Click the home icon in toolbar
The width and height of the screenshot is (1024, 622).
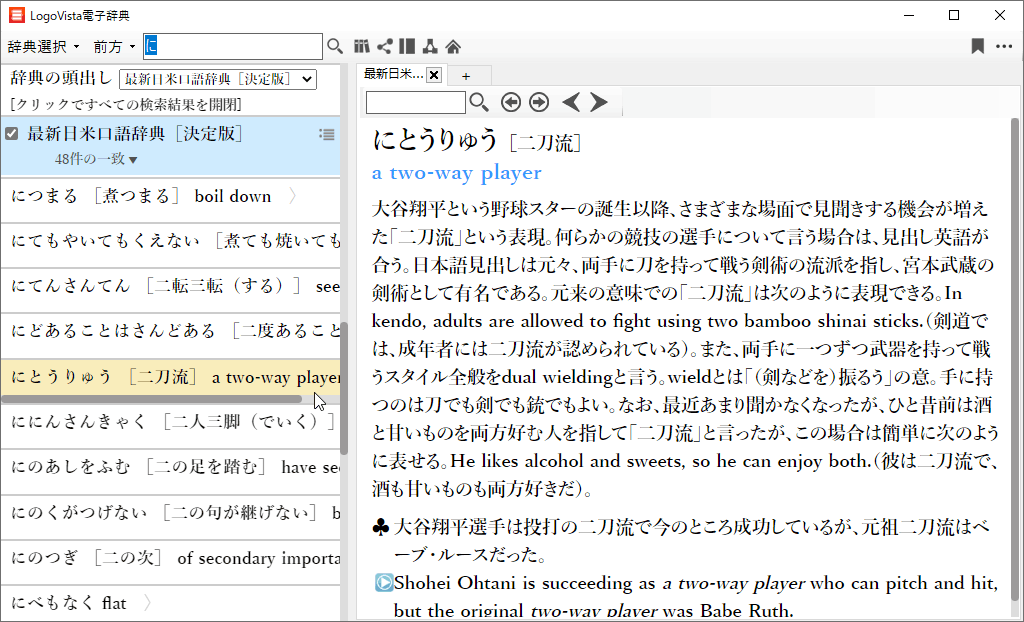tap(453, 46)
